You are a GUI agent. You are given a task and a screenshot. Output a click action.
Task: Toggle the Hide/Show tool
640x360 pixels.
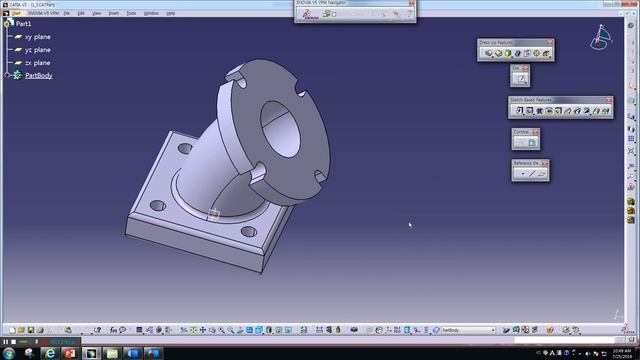pyautogui.click(x=279, y=330)
